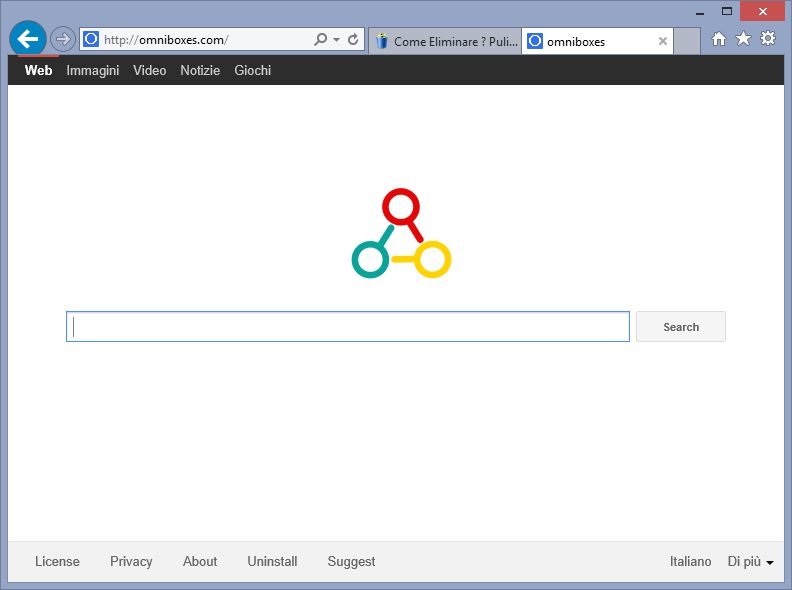The width and height of the screenshot is (792, 590).
Task: Switch to Video search category
Action: (150, 70)
